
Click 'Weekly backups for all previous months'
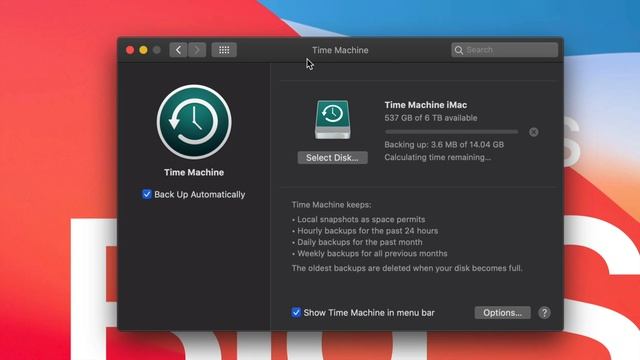coord(372,253)
